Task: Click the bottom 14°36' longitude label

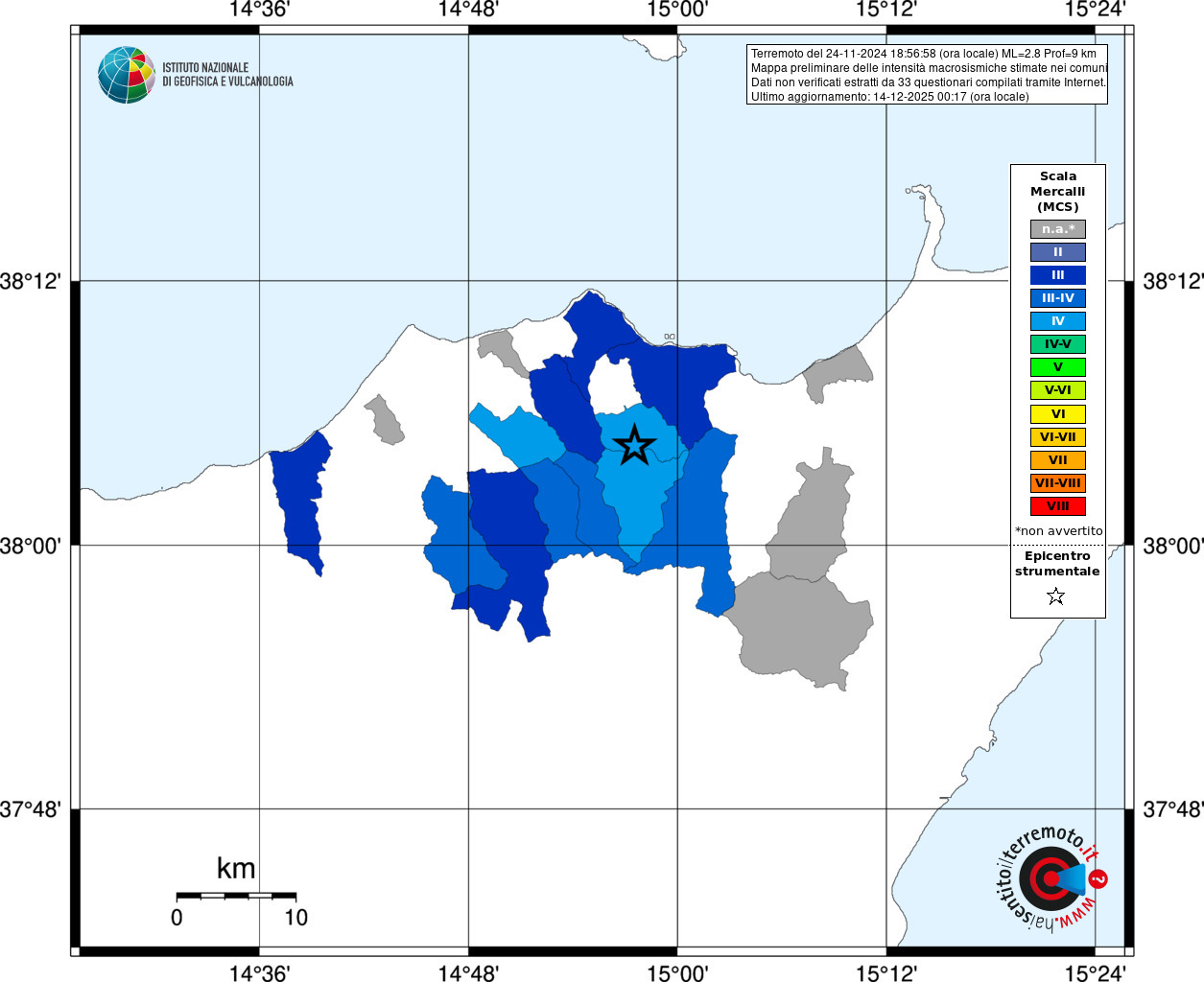Action: 259,973
